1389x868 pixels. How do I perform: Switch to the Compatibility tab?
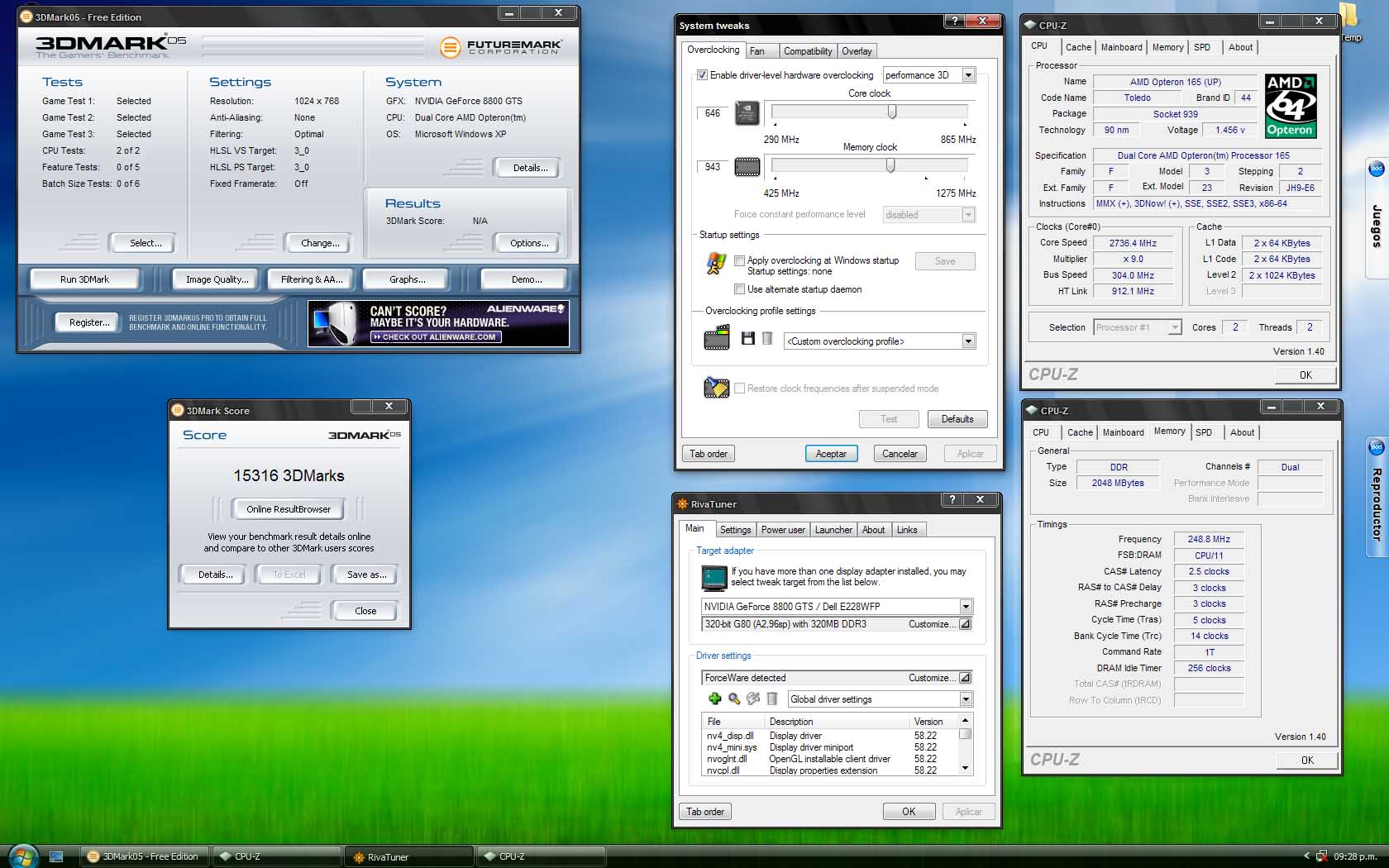(x=808, y=51)
